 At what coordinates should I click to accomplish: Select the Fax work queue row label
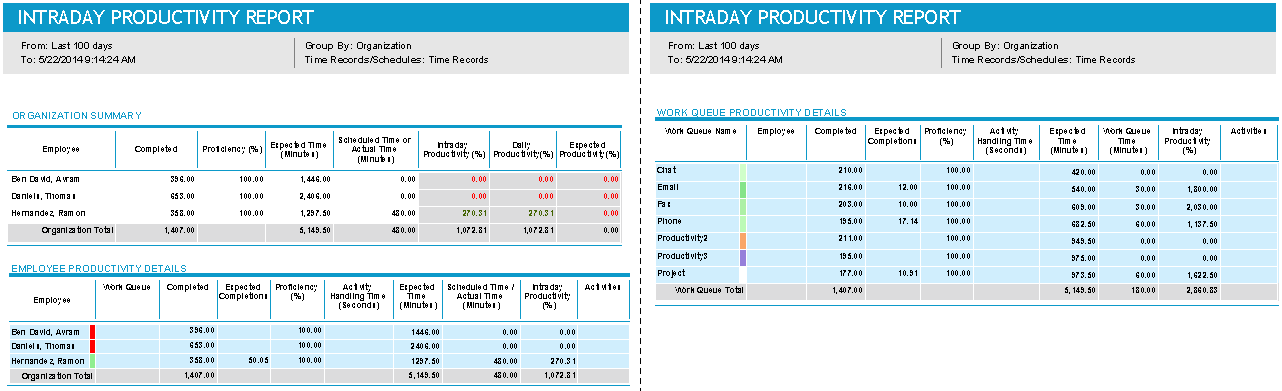click(x=663, y=205)
